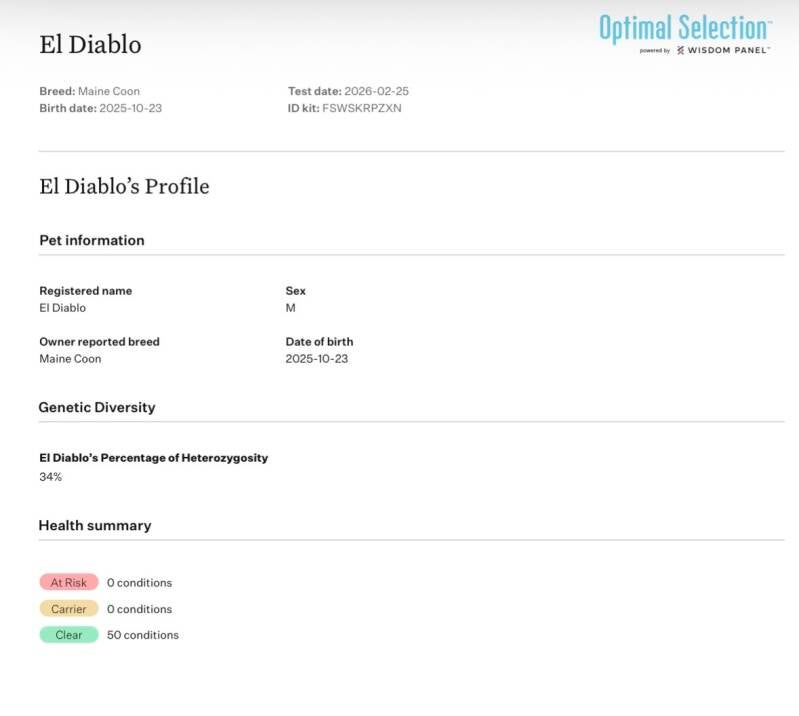The width and height of the screenshot is (799, 716).
Task: Click the Sex value M
Action: tap(290, 308)
